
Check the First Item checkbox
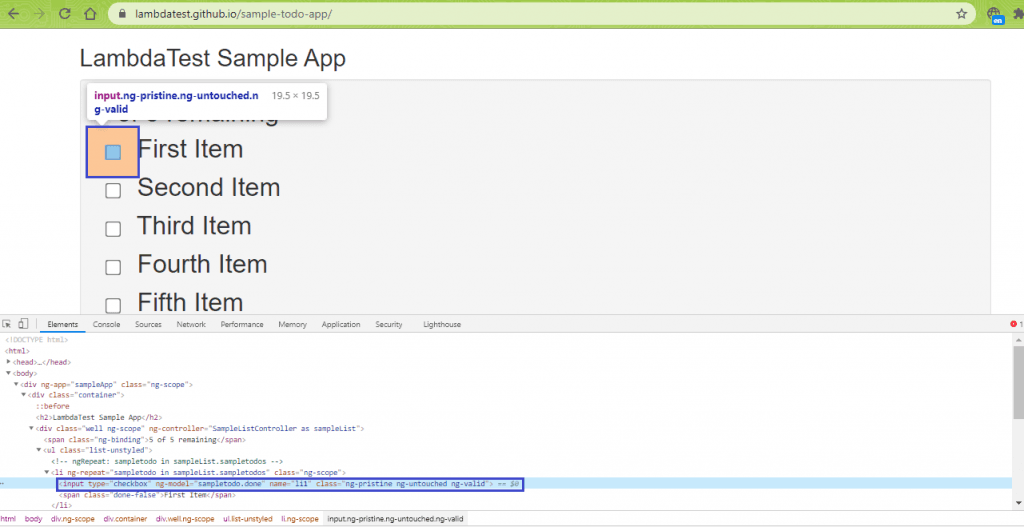coord(113,152)
